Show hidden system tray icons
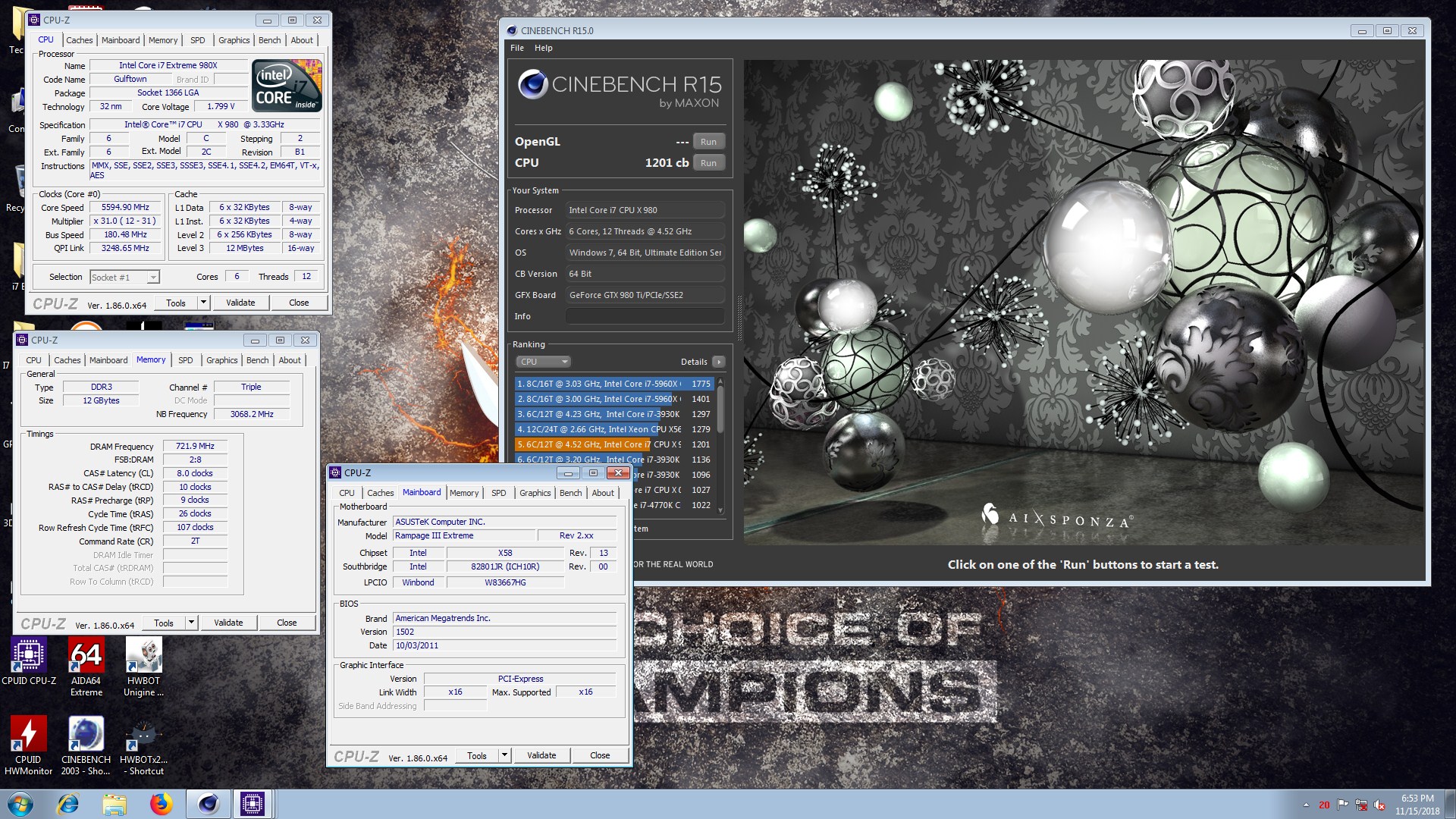Viewport: 1456px width, 819px height. point(1306,805)
